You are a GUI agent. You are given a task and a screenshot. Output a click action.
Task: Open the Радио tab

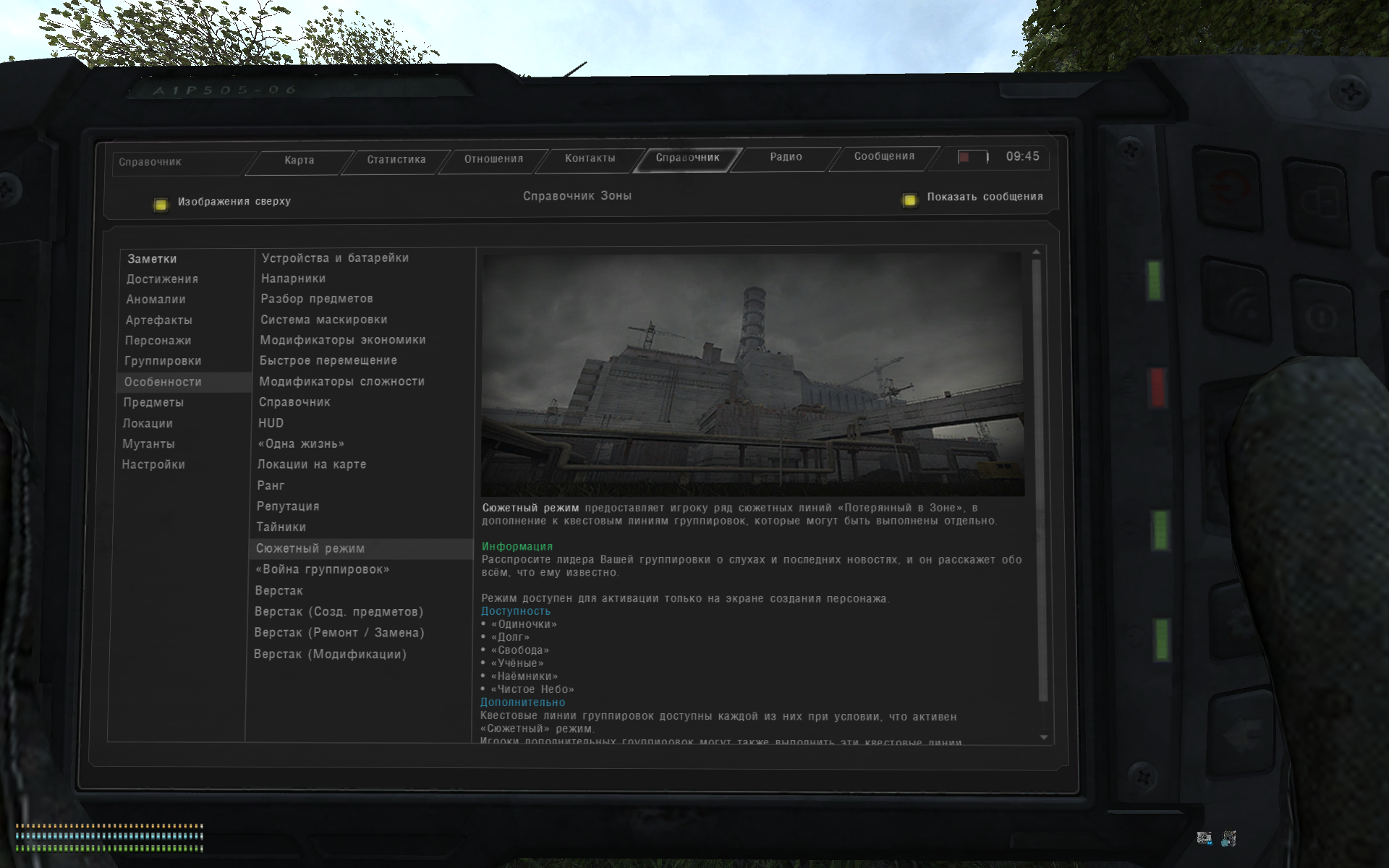tap(786, 157)
